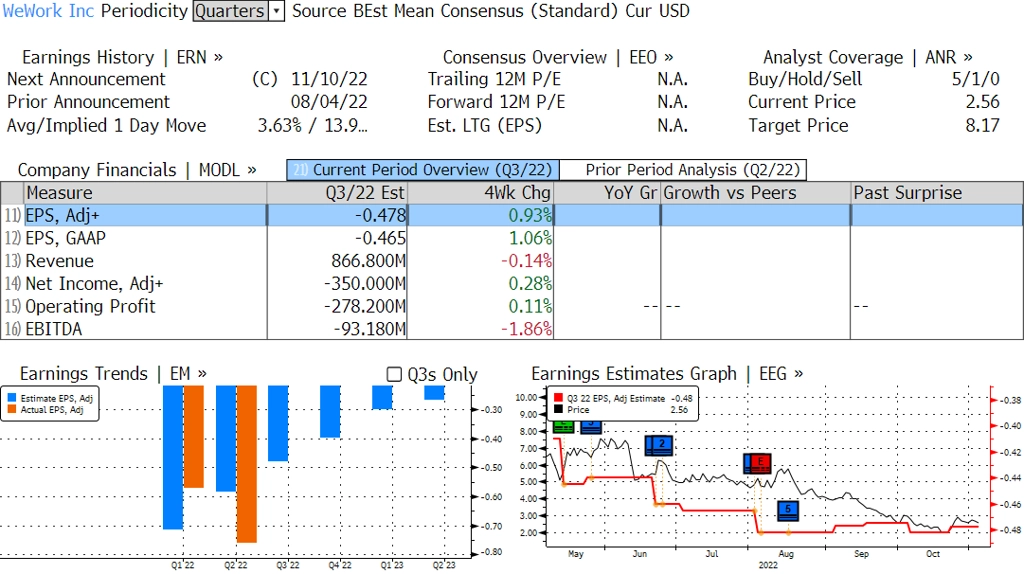
Task: Click orange Actual EPS, Adj legend swatch
Action: click(12, 409)
